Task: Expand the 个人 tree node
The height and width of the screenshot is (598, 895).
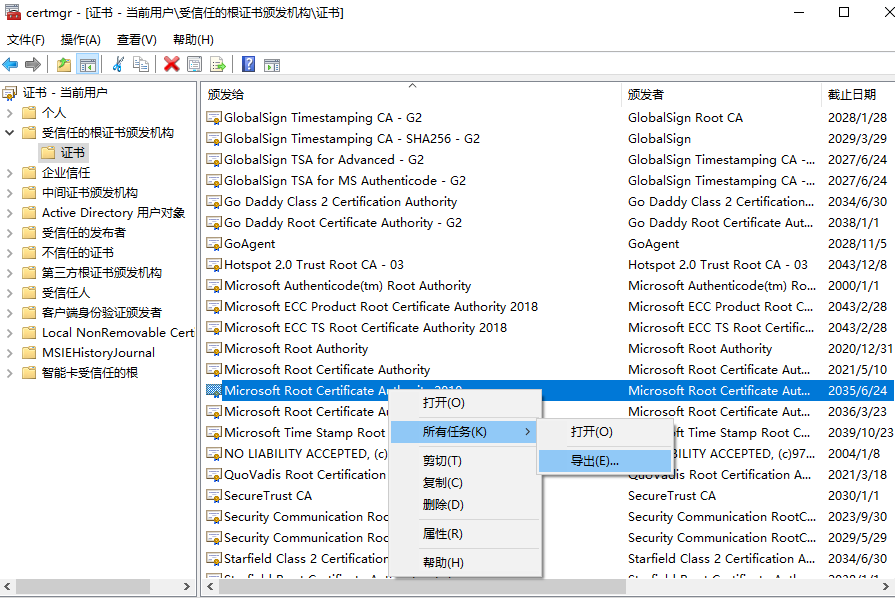Action: [x=10, y=113]
